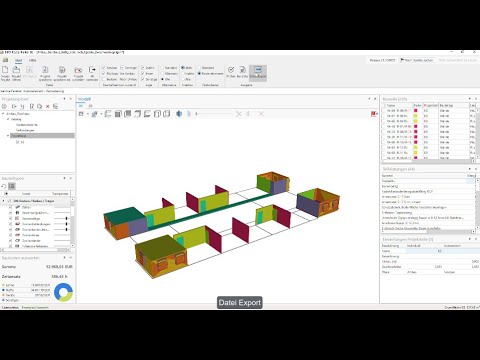Viewport: 480px width, 360px height.
Task: Select Kostenelemente in the project tree
Action: tap(27, 125)
